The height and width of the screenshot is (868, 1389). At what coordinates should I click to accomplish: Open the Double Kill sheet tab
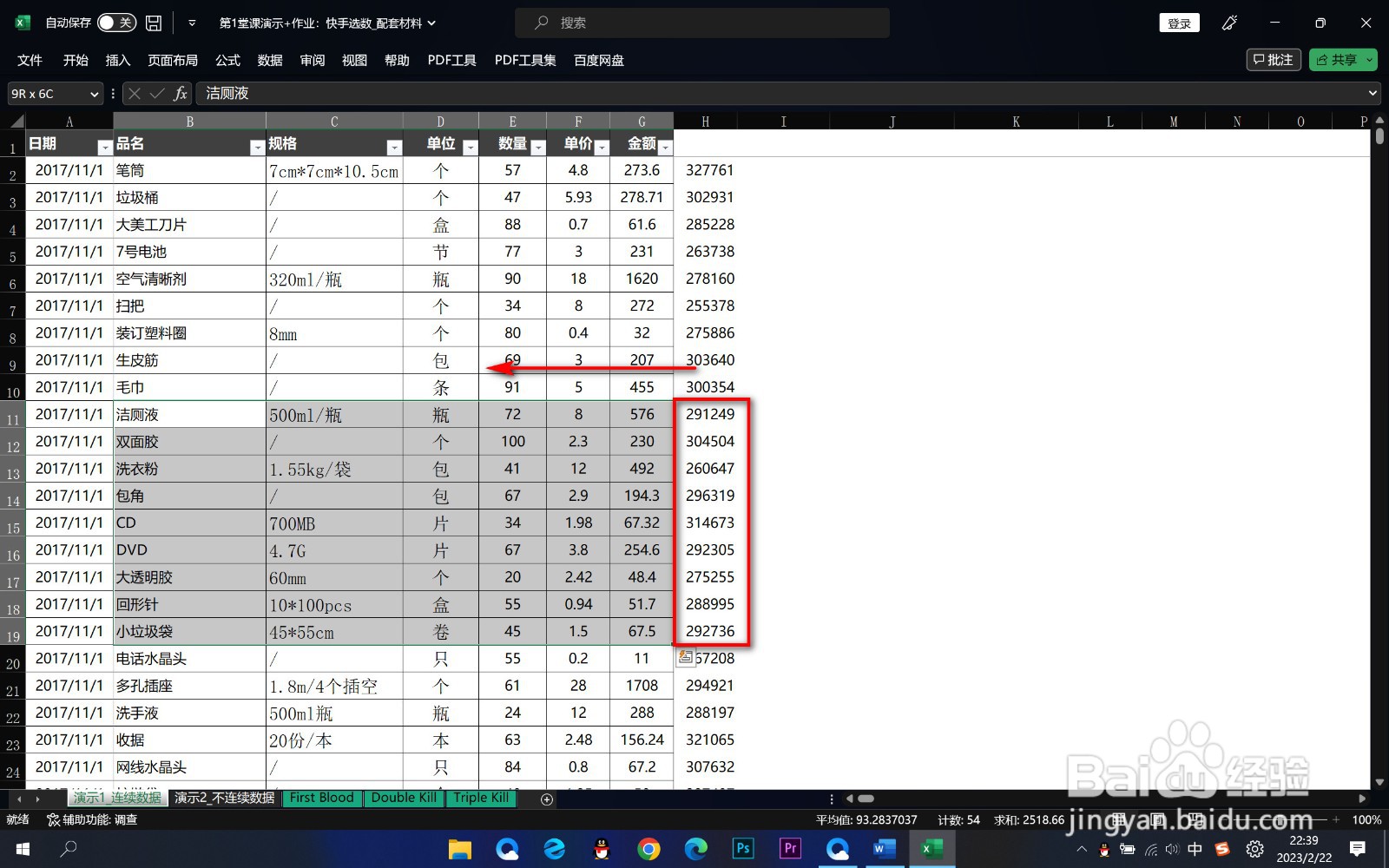pyautogui.click(x=404, y=798)
